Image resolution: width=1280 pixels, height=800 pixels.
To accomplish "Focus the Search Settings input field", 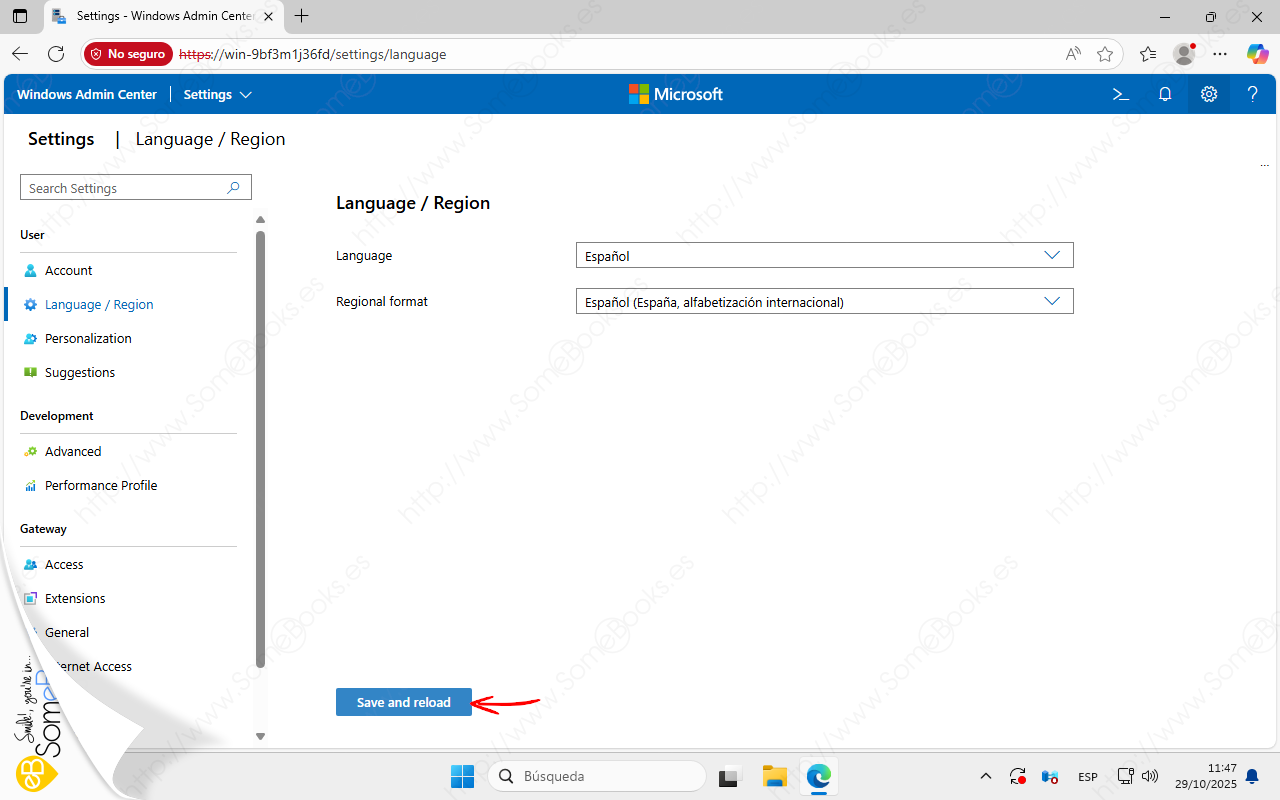I will click(123, 187).
